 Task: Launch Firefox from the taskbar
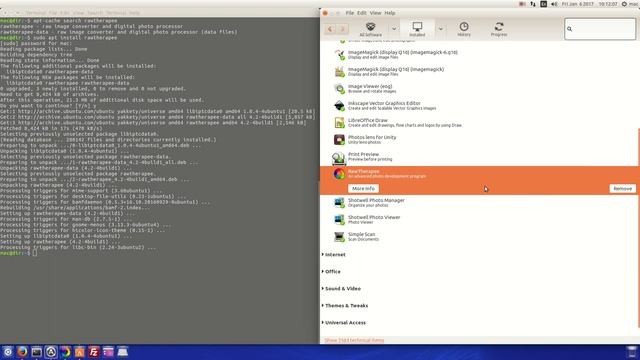22,352
